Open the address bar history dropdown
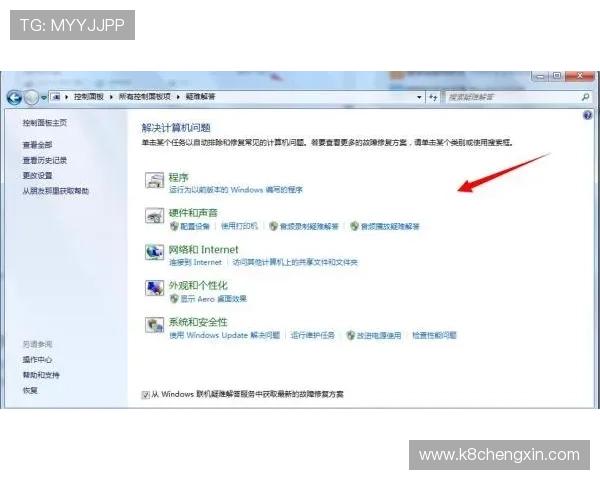 419,97
